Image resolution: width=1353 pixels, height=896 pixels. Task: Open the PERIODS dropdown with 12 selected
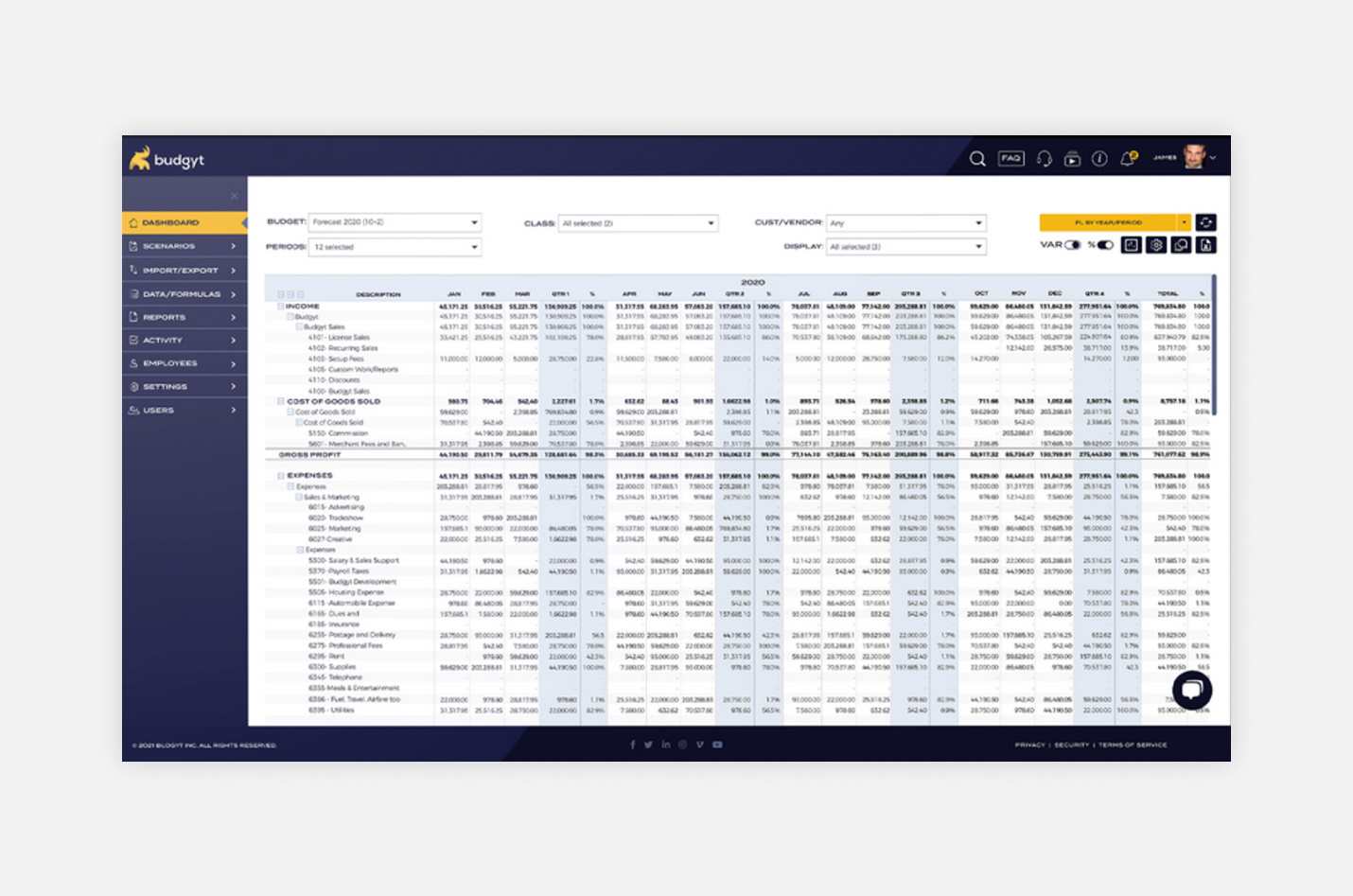click(x=395, y=247)
